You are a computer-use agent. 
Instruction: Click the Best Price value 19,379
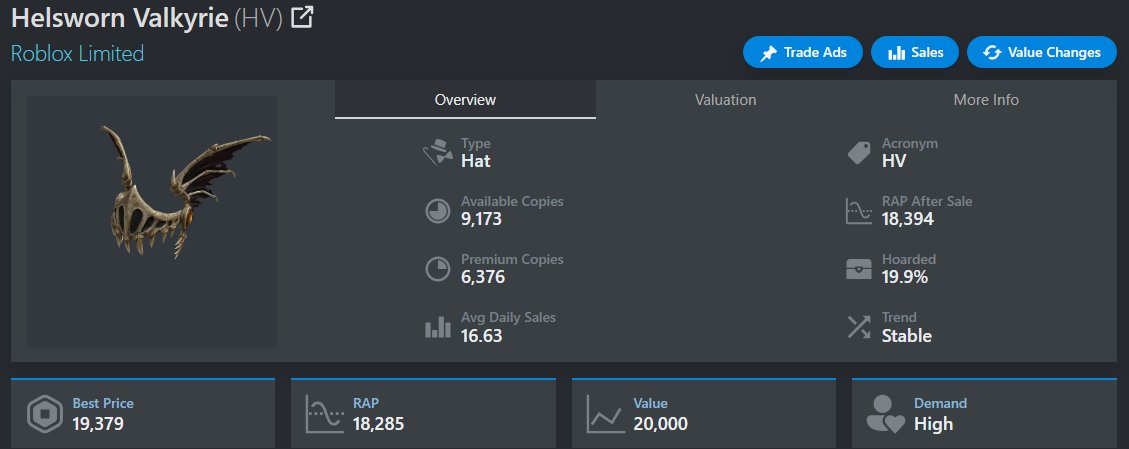point(98,424)
